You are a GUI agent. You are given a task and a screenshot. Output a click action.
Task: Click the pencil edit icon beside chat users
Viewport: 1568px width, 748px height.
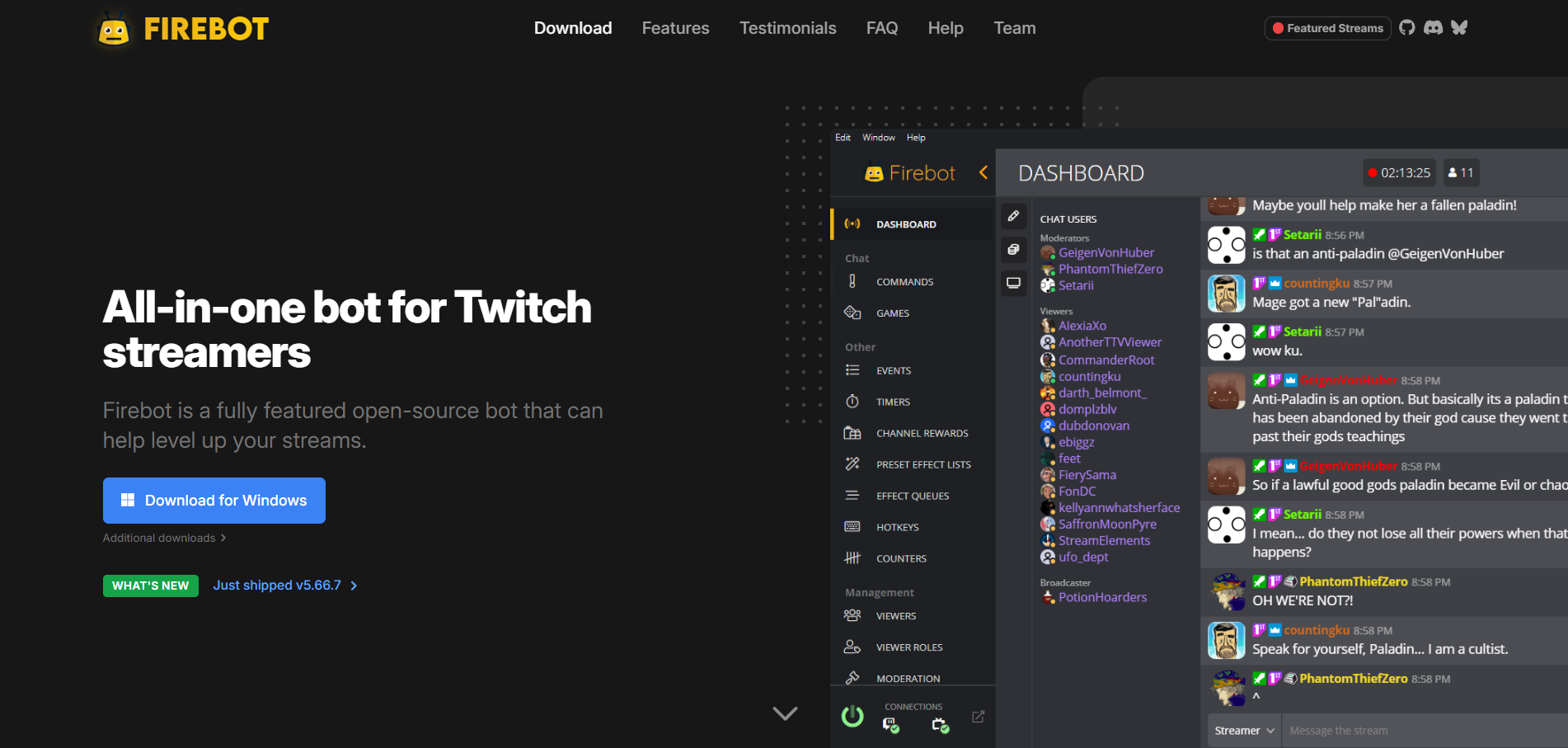coord(1014,216)
